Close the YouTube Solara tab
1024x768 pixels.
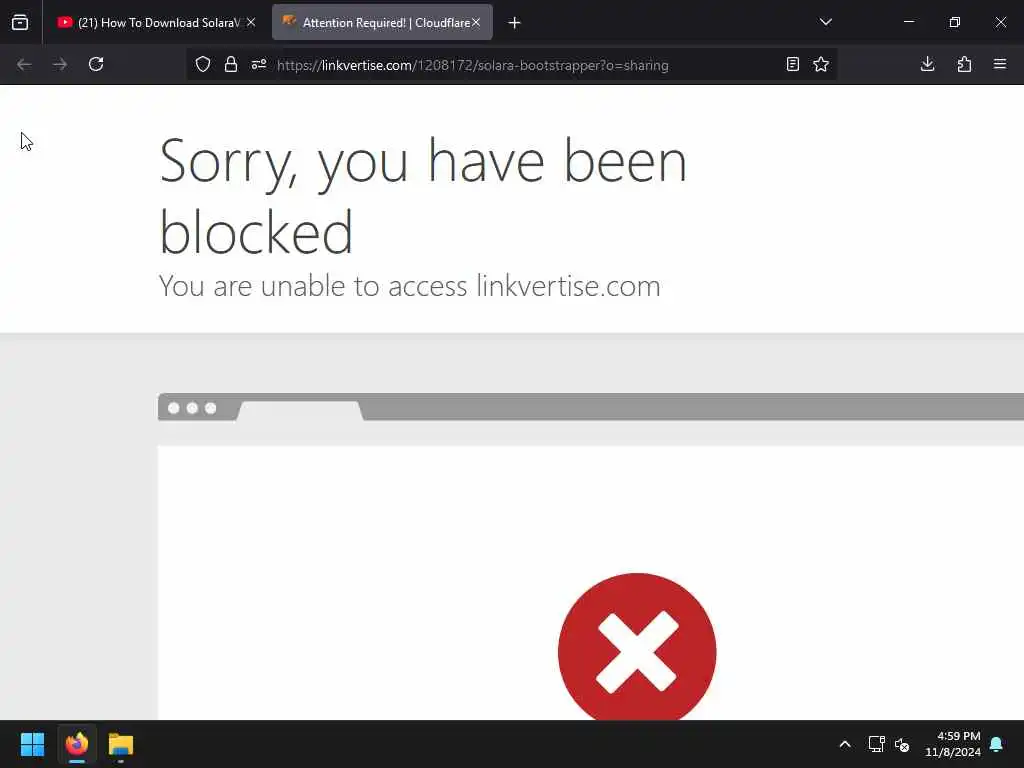click(251, 22)
